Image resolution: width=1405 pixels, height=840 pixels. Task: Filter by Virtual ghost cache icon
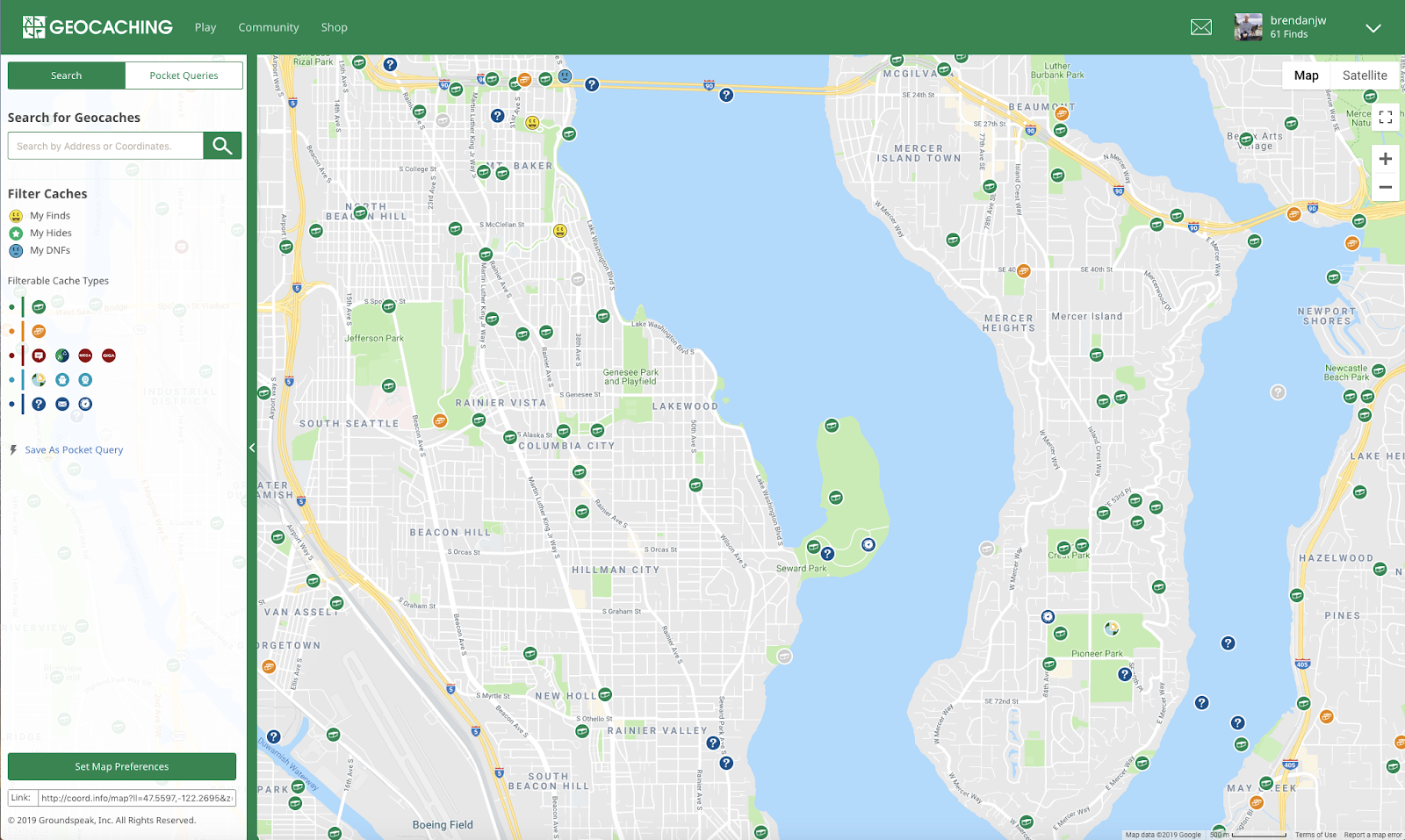click(x=62, y=380)
